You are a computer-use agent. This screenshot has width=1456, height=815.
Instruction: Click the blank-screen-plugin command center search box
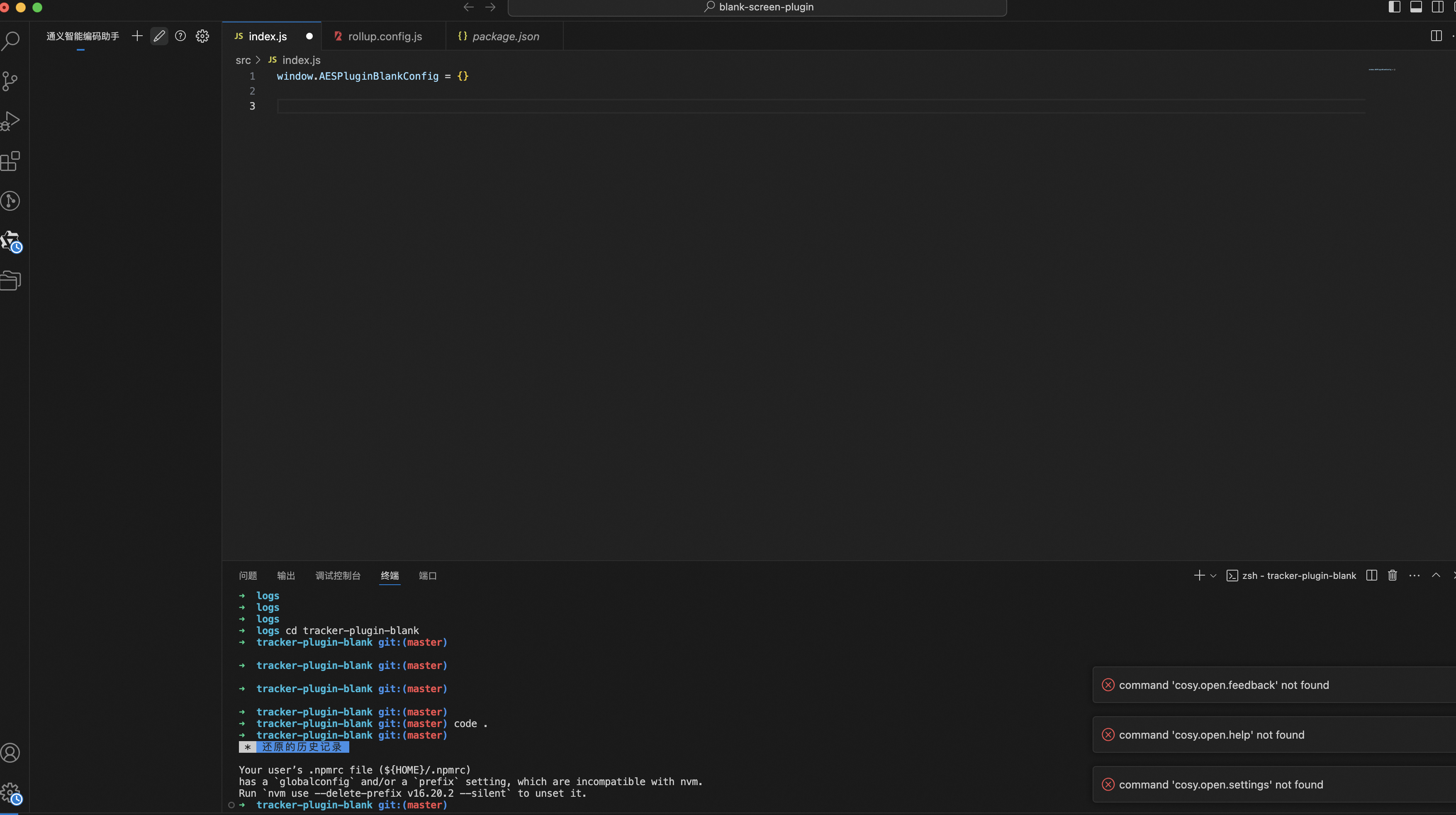tap(757, 7)
